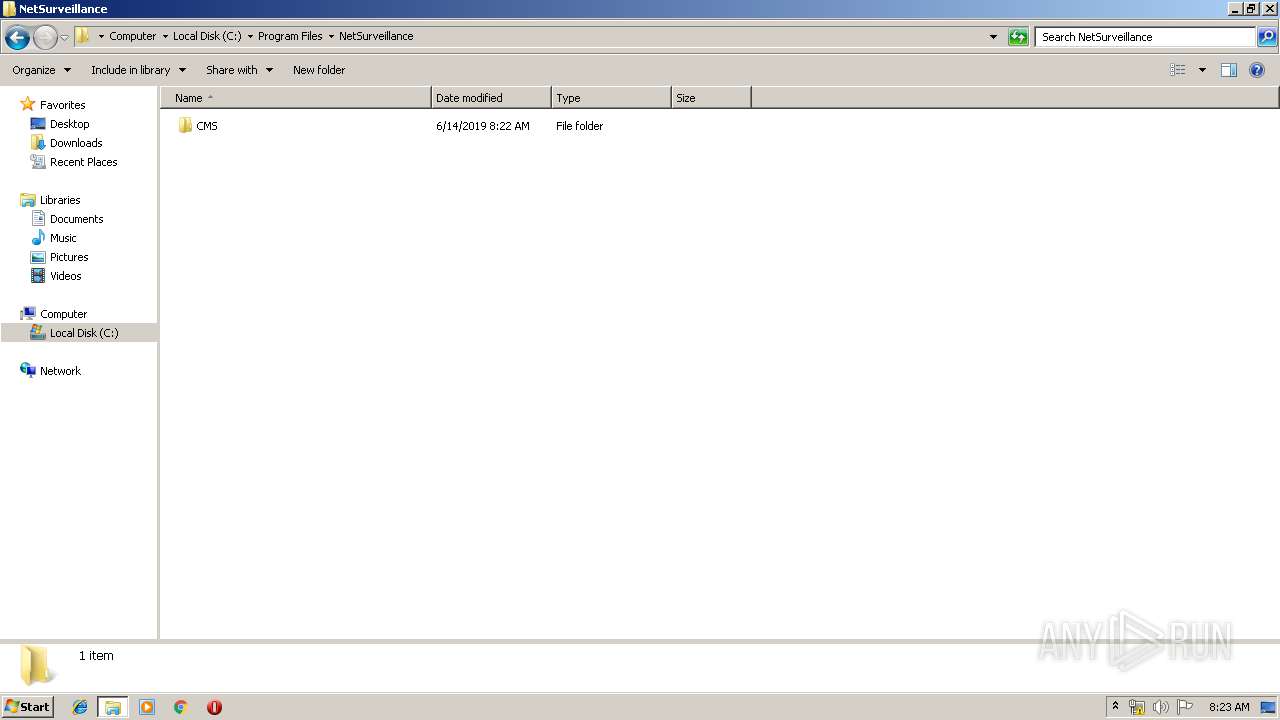This screenshot has height=720, width=1280.
Task: Expand the arrow after Computer in breadcrumb
Action: coord(165,36)
